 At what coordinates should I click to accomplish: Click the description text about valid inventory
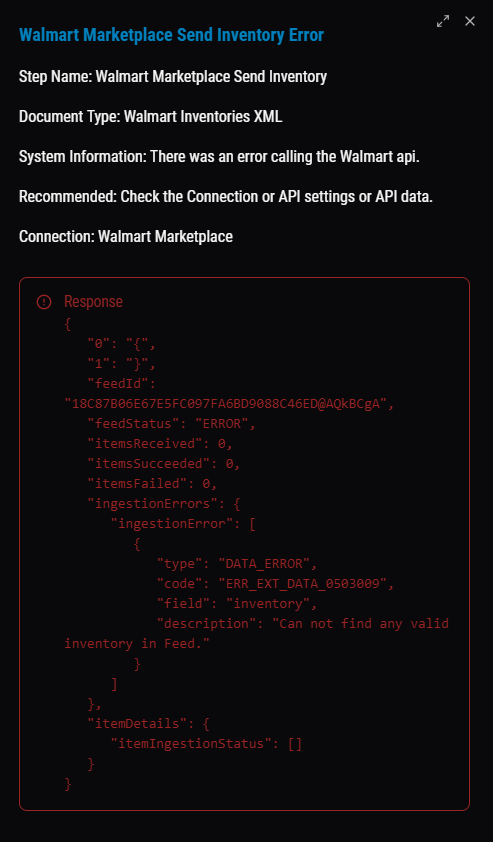tap(257, 634)
